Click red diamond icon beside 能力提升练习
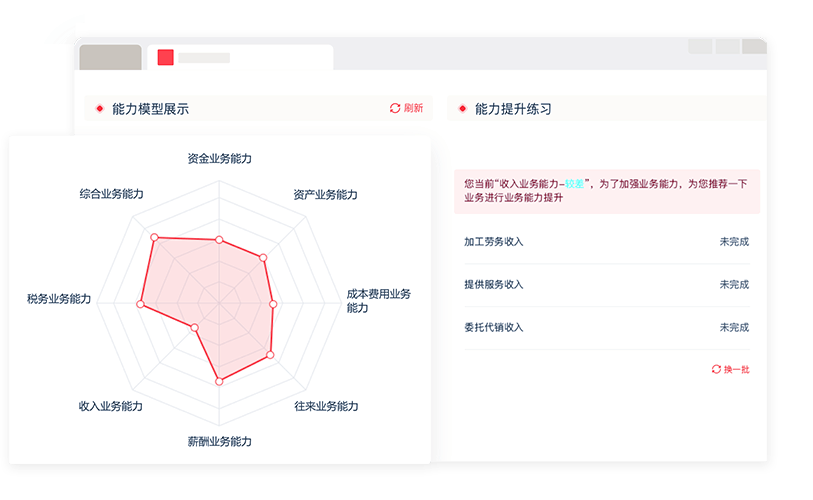 (461, 109)
